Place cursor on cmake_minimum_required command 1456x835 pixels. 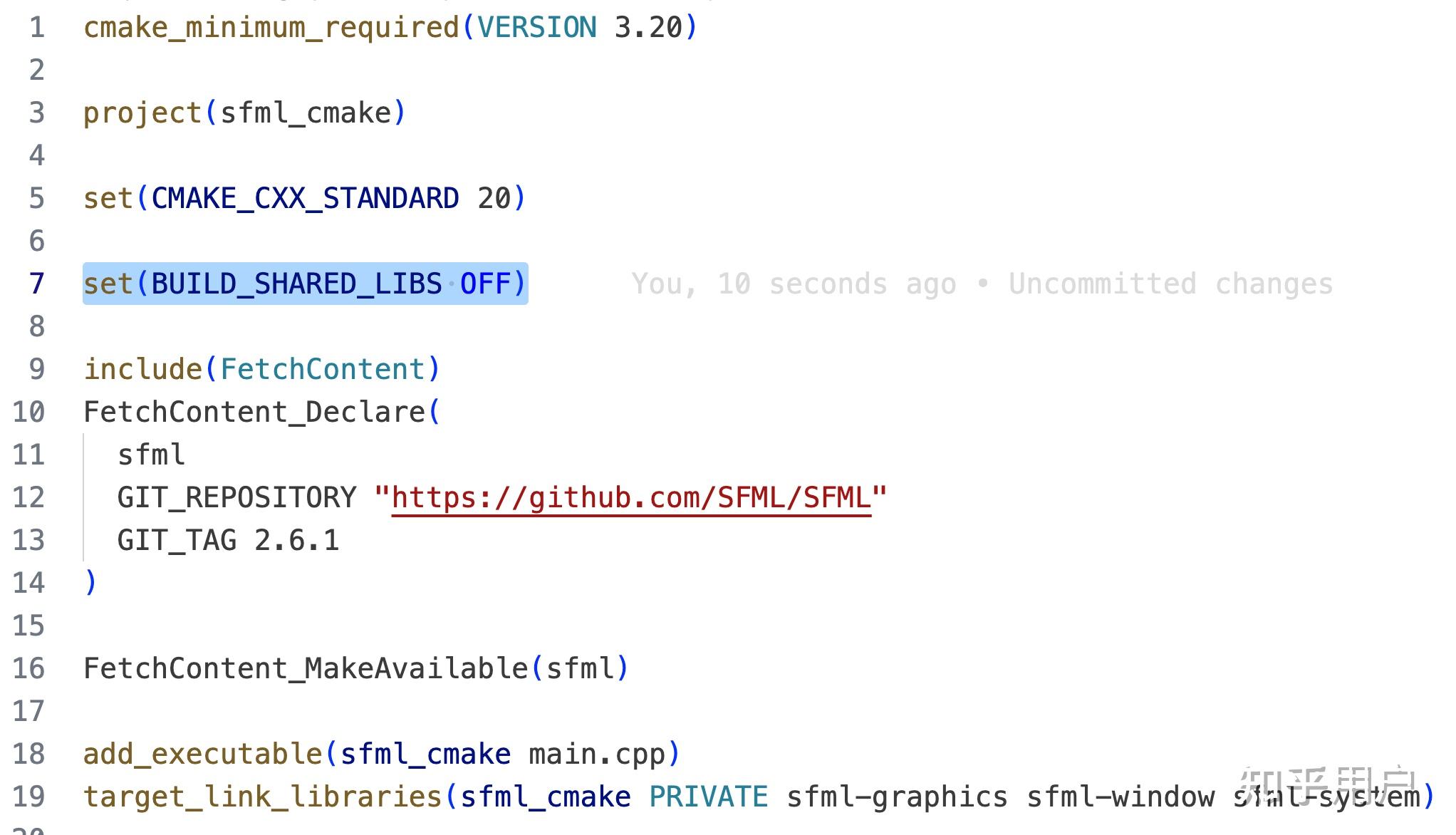[271, 28]
